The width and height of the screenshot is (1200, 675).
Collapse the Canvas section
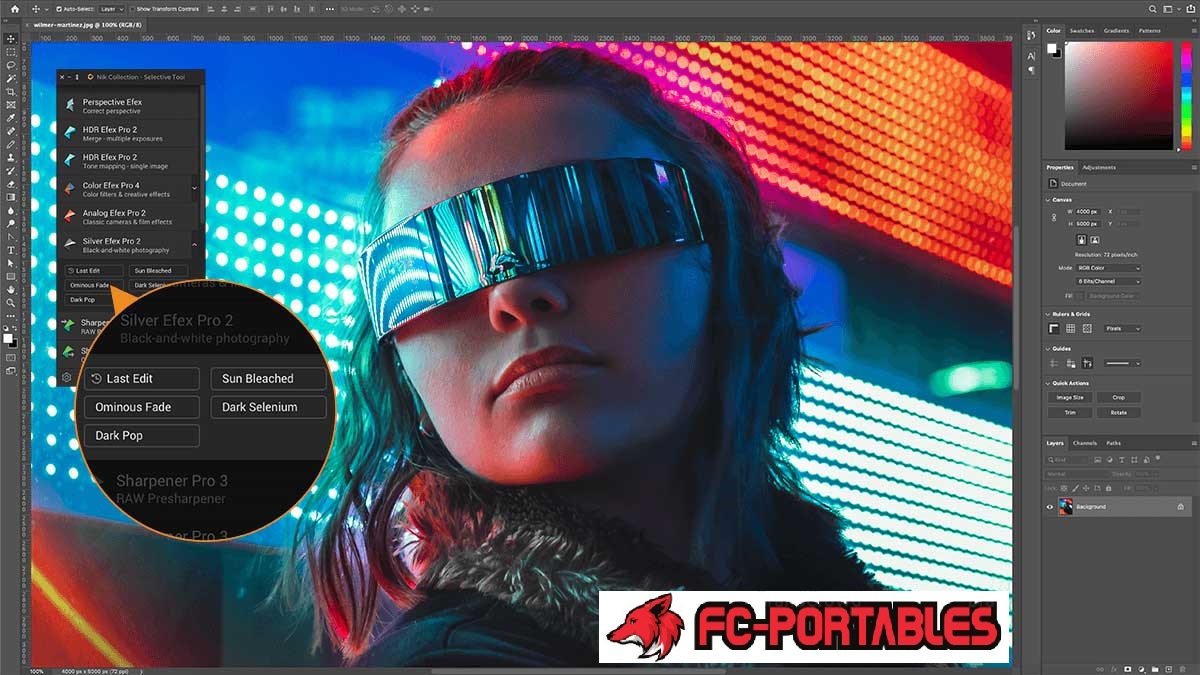[x=1047, y=200]
